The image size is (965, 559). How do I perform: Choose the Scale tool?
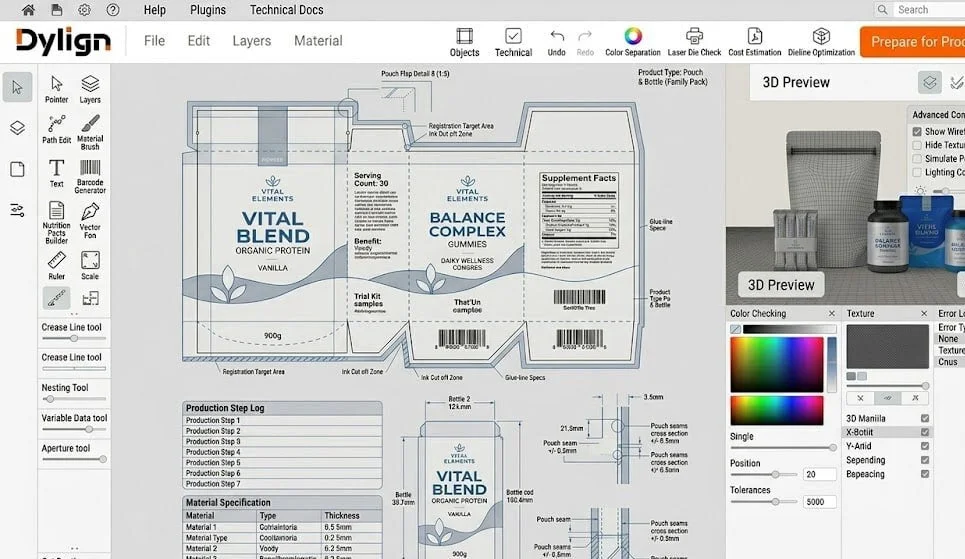90,265
